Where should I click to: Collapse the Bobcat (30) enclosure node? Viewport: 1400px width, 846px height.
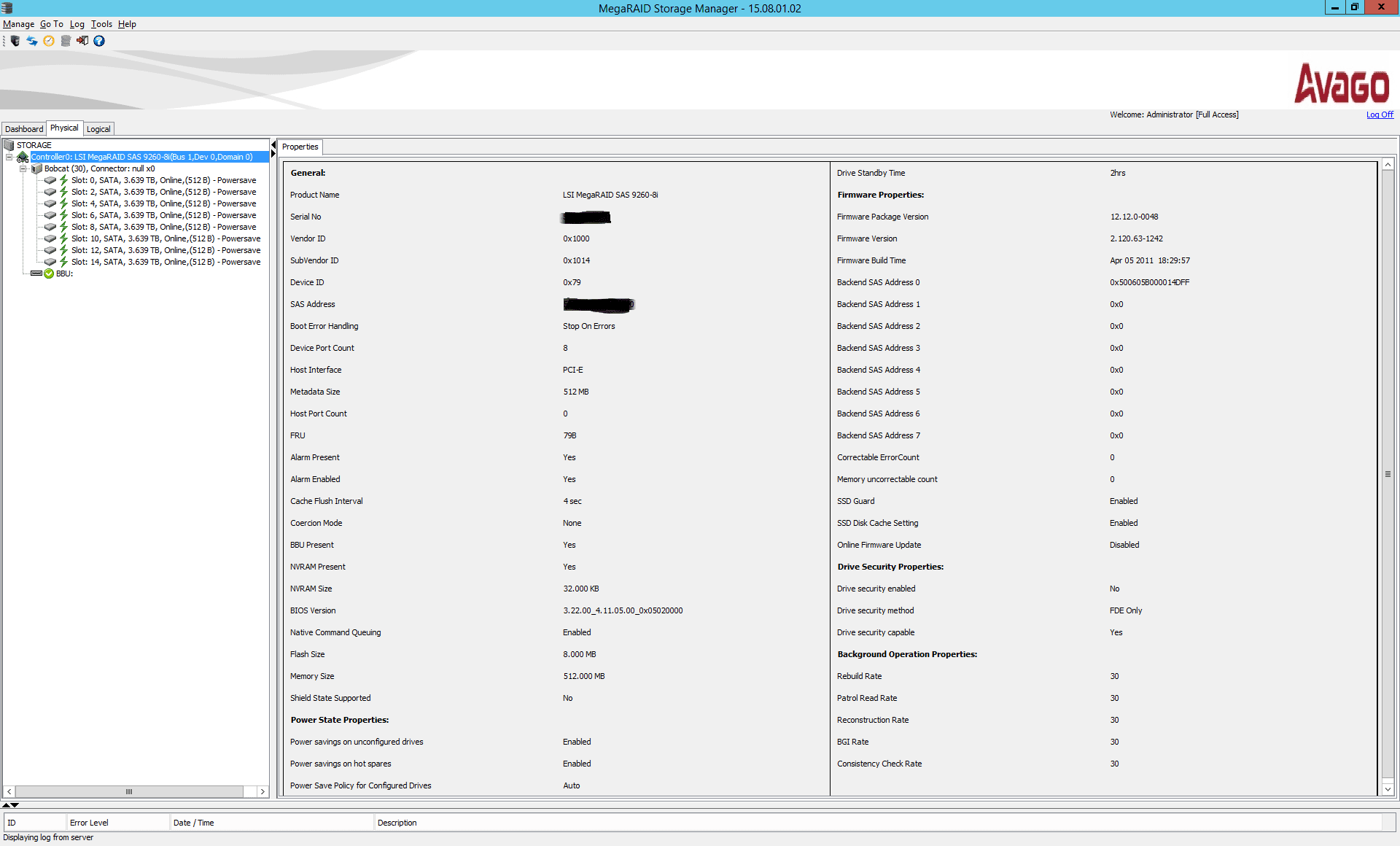coord(23,168)
